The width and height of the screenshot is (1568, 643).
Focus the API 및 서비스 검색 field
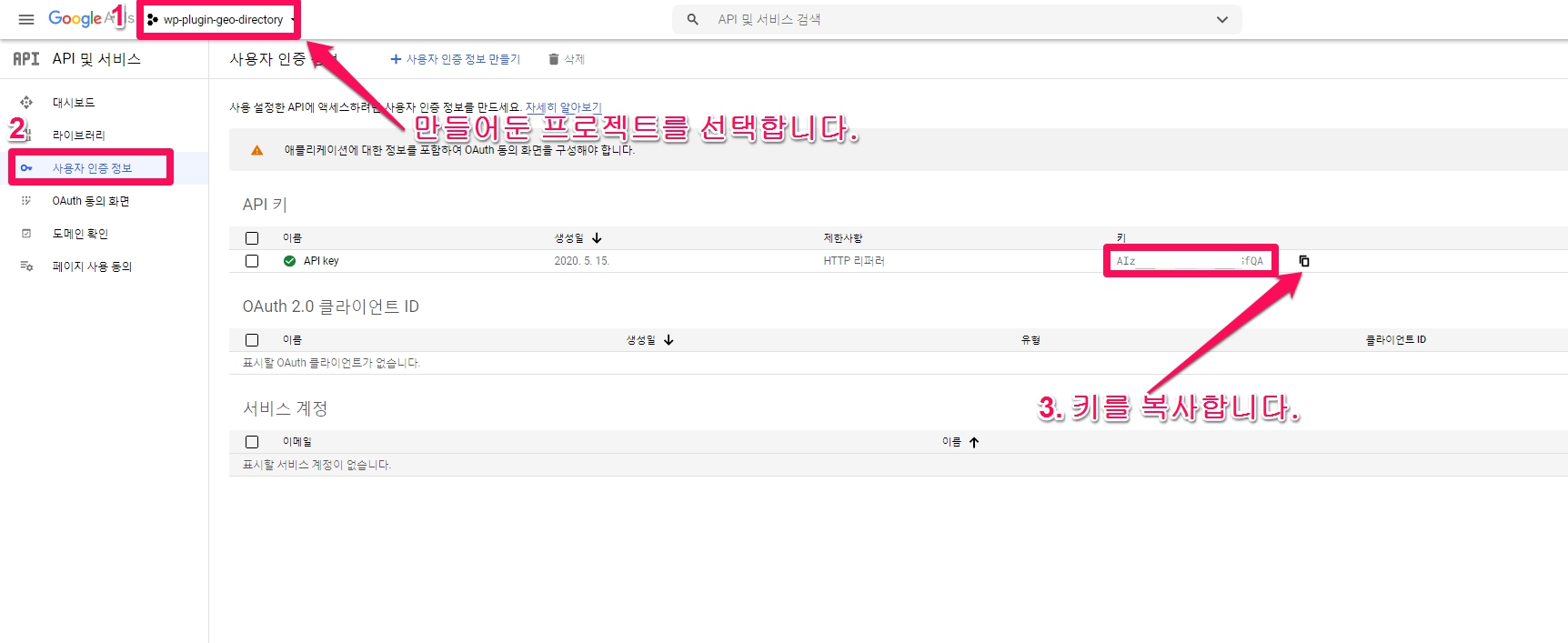955,19
